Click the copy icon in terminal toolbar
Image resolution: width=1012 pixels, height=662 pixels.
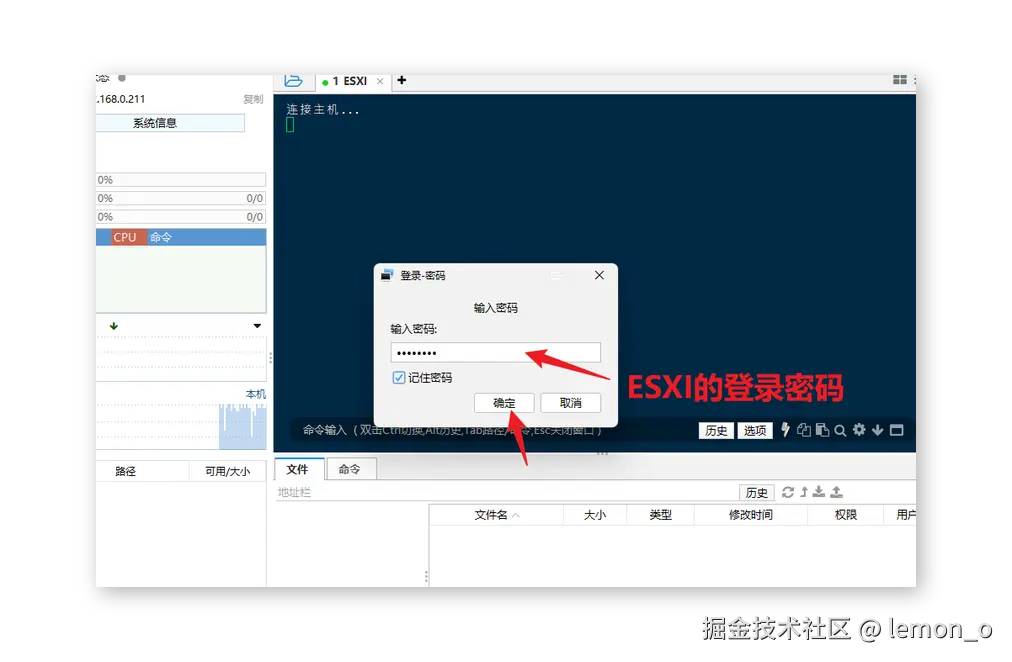click(803, 430)
